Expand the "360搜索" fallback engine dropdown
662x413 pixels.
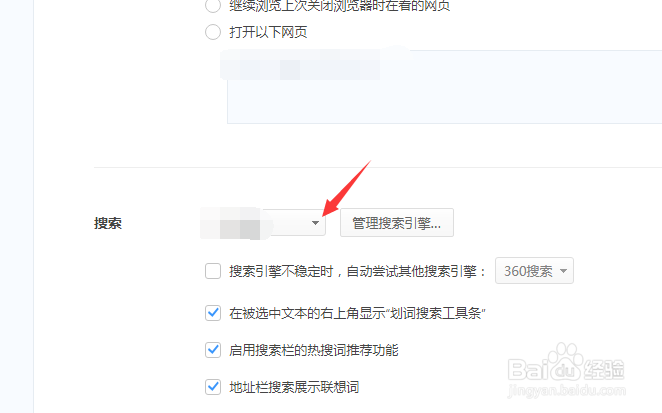[x=534, y=271]
